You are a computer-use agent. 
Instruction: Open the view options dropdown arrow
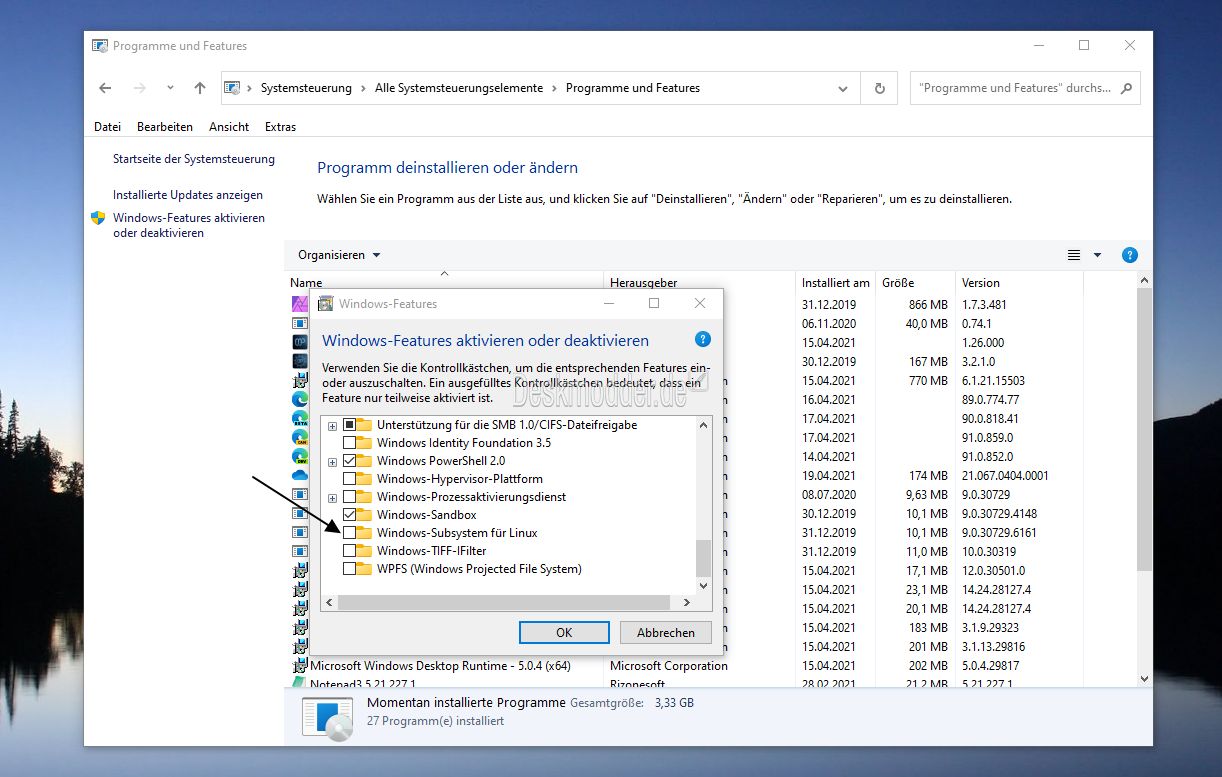pyautogui.click(x=1097, y=255)
